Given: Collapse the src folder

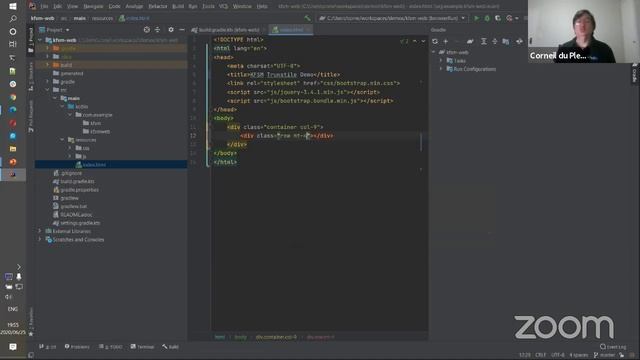Looking at the screenshot, I should tap(47, 90).
